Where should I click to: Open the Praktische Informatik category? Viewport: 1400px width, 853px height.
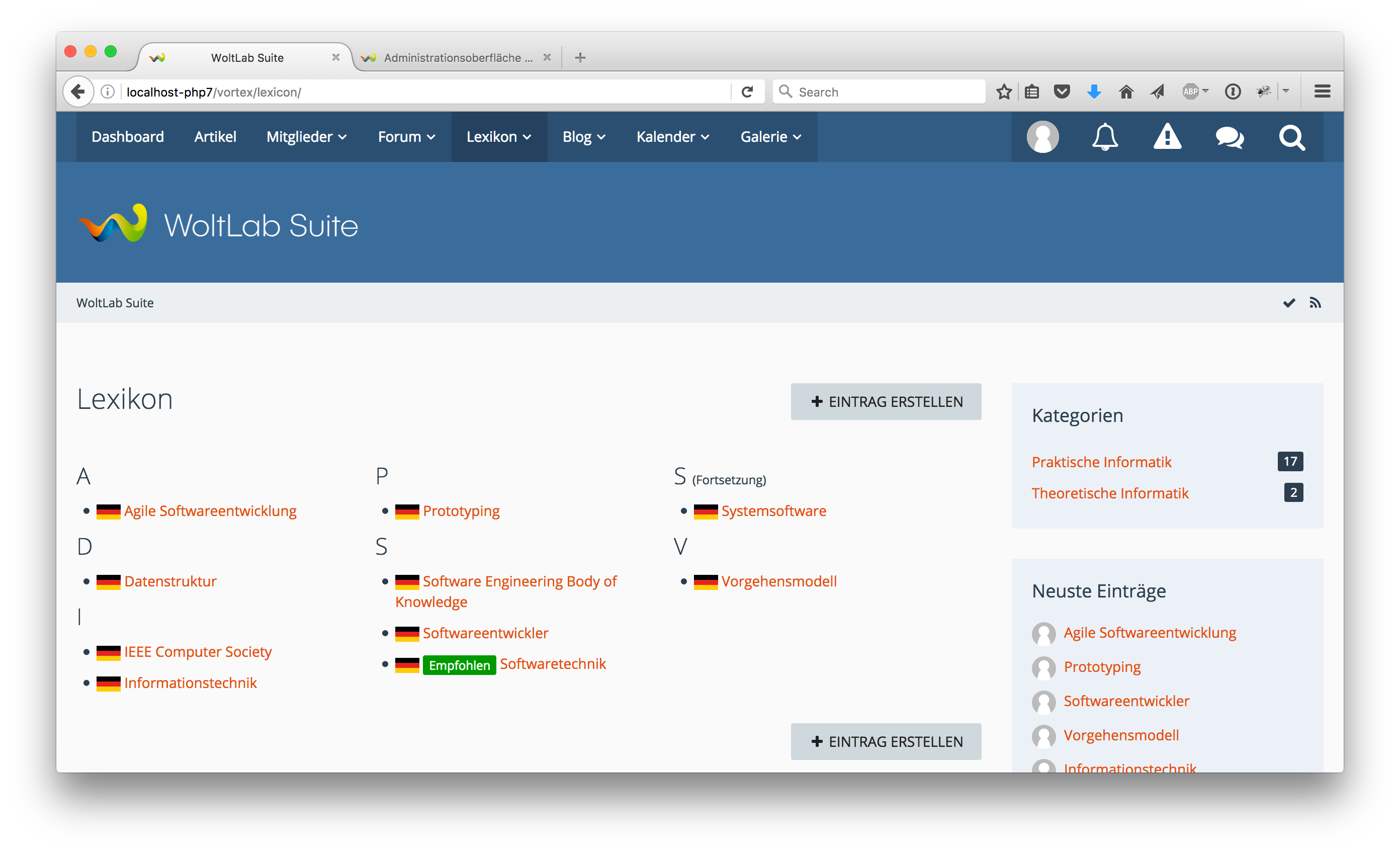pyautogui.click(x=1101, y=462)
